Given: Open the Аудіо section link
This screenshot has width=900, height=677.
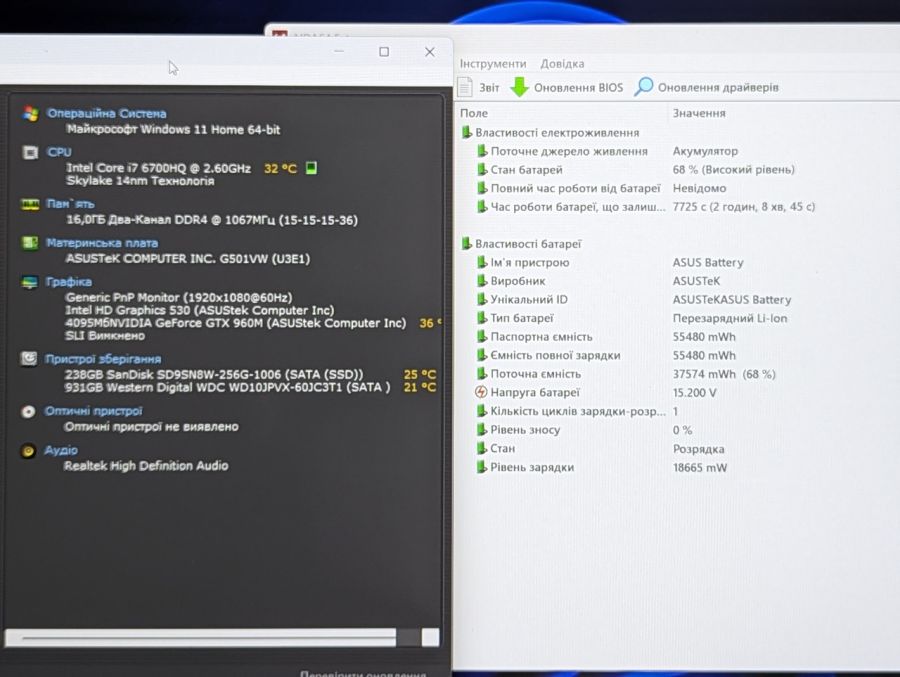Looking at the screenshot, I should coord(61,451).
